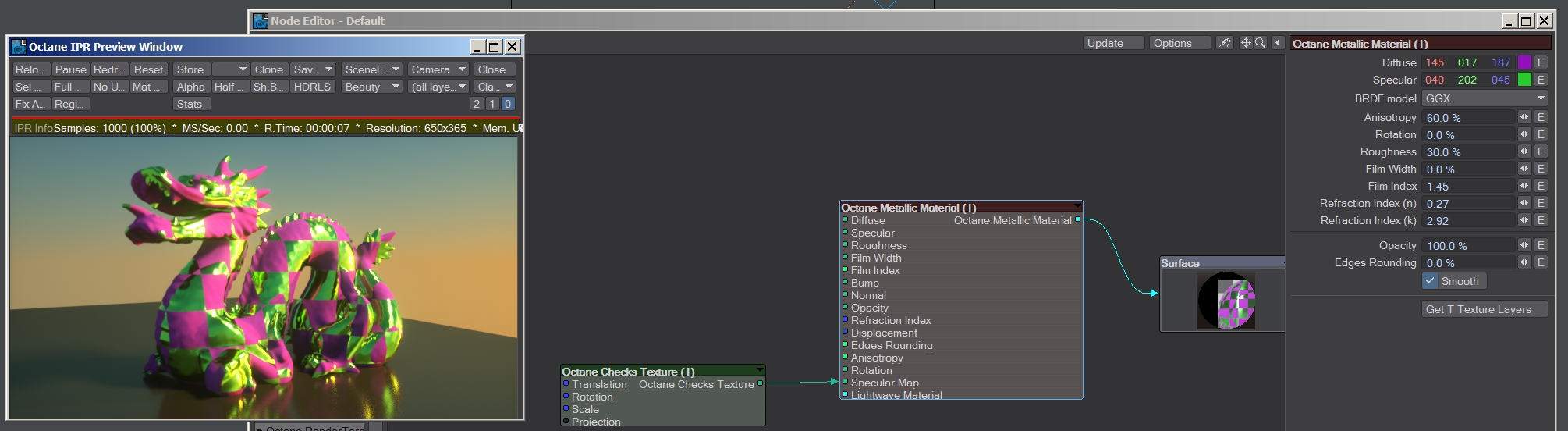
Task: Open the Cla... dropdown
Action: click(495, 87)
